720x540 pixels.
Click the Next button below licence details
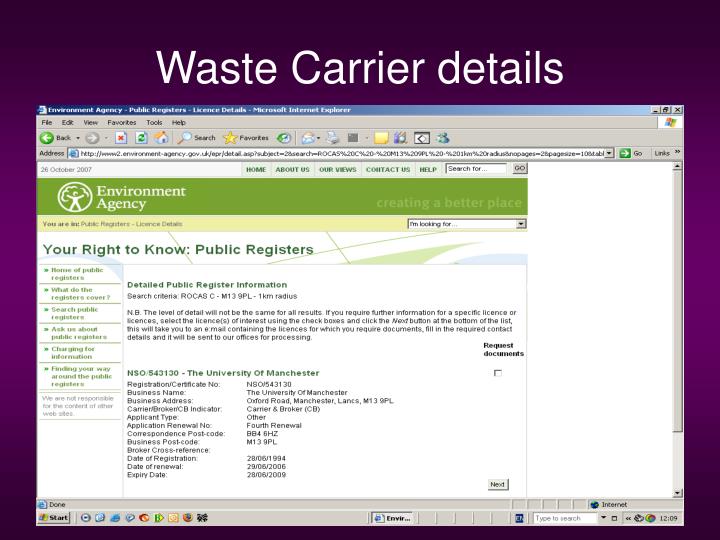(x=498, y=484)
